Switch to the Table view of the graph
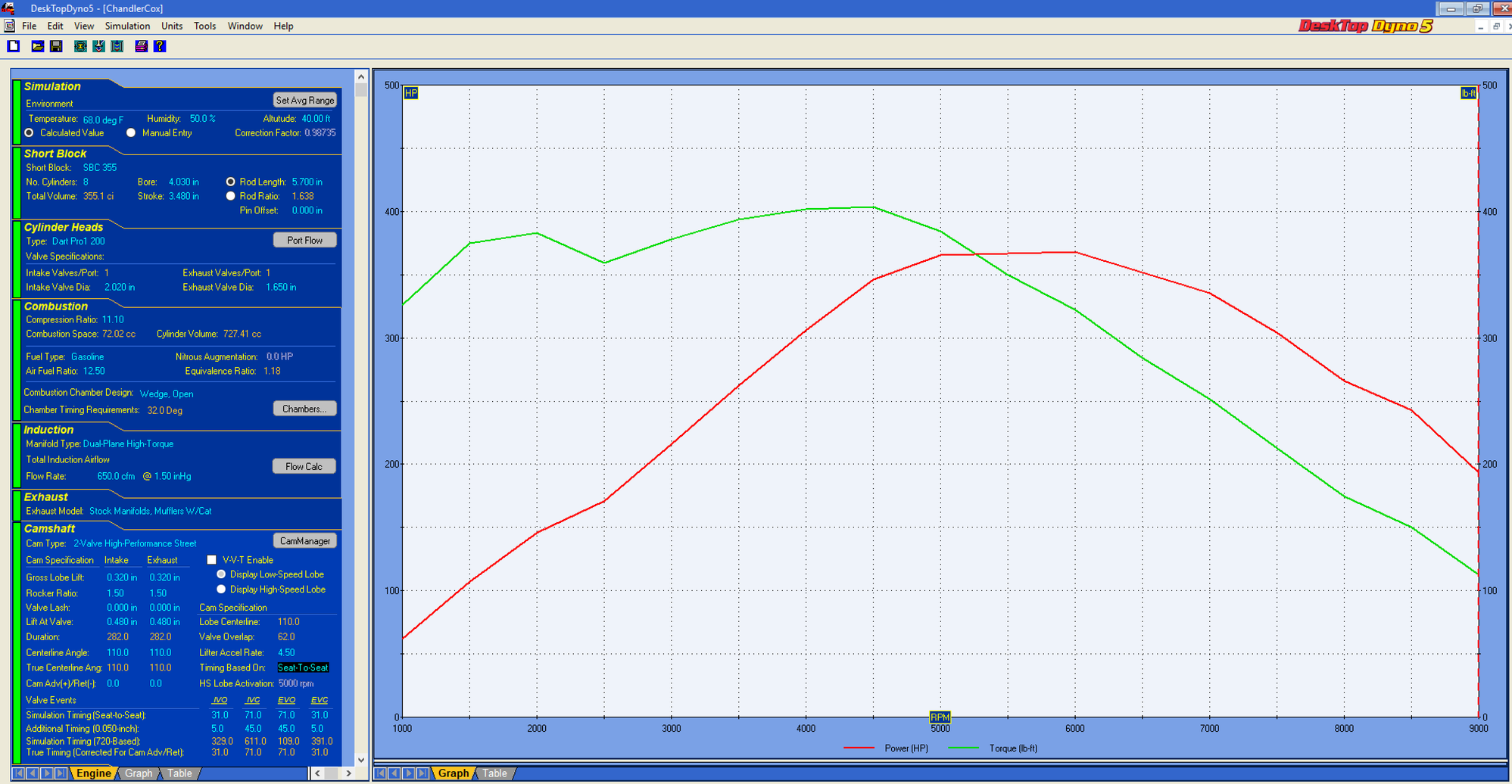The image size is (1512, 784). pos(495,773)
